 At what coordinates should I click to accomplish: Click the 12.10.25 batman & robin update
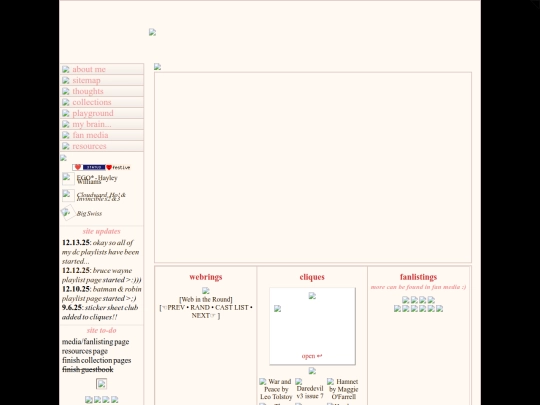click(x=102, y=294)
